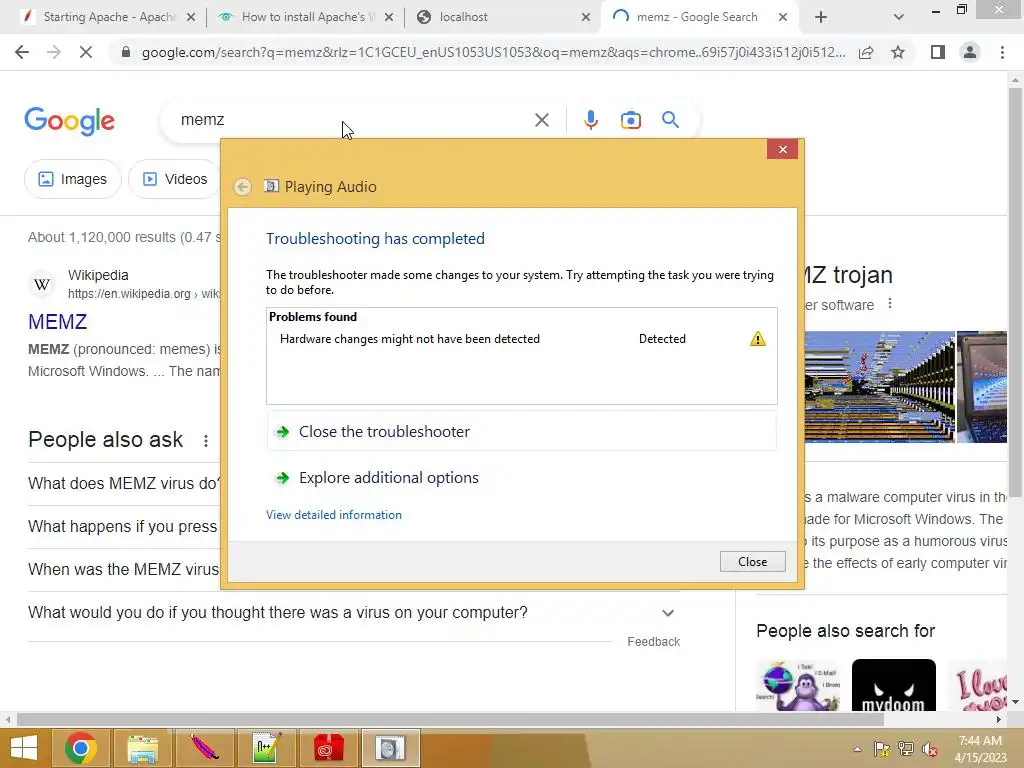The height and width of the screenshot is (768, 1024).
Task: Start voice search with microphone icon
Action: (590, 120)
